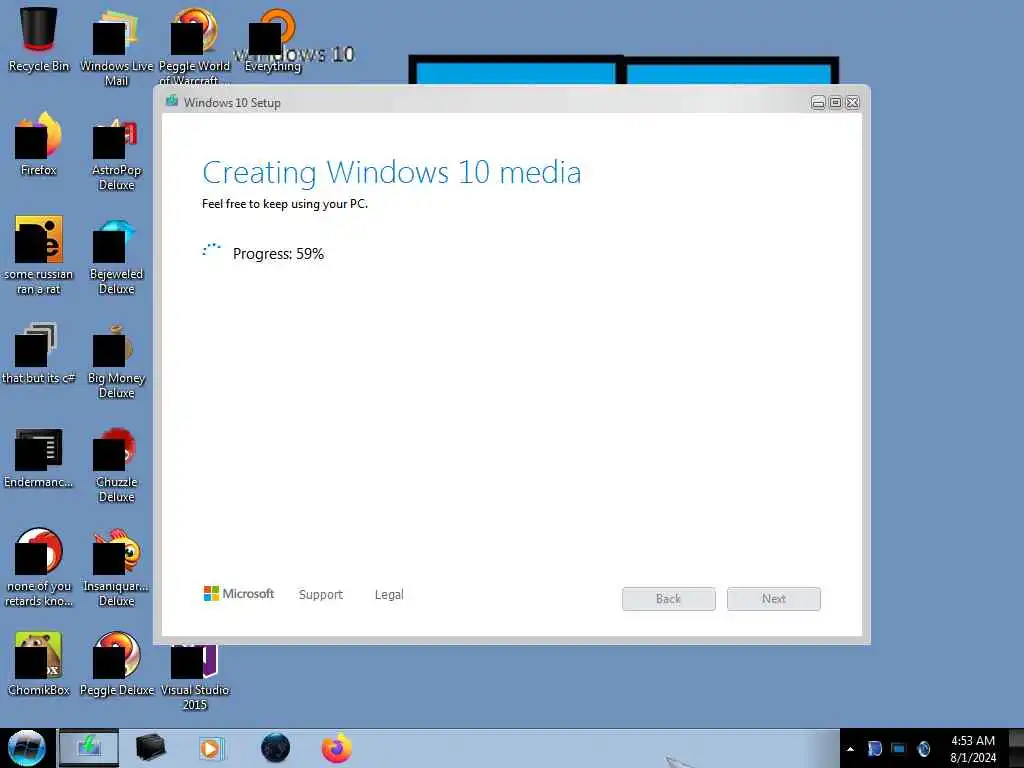1024x768 pixels.
Task: Select AstroPop Deluxe desktop icon
Action: [116, 152]
